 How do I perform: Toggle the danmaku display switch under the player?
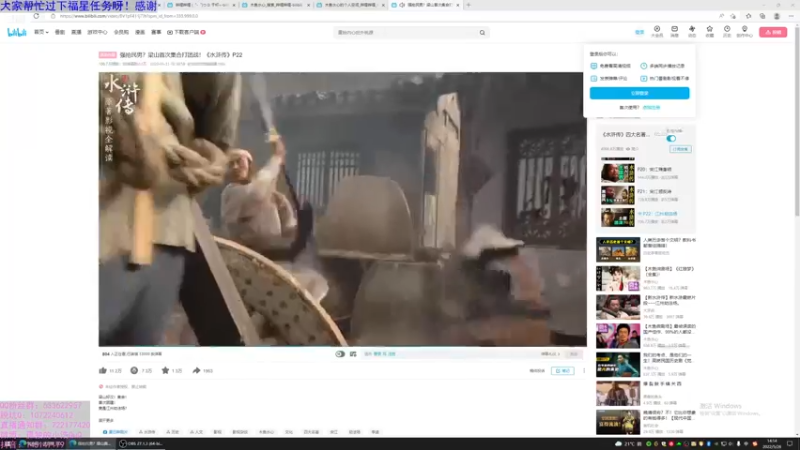340,354
